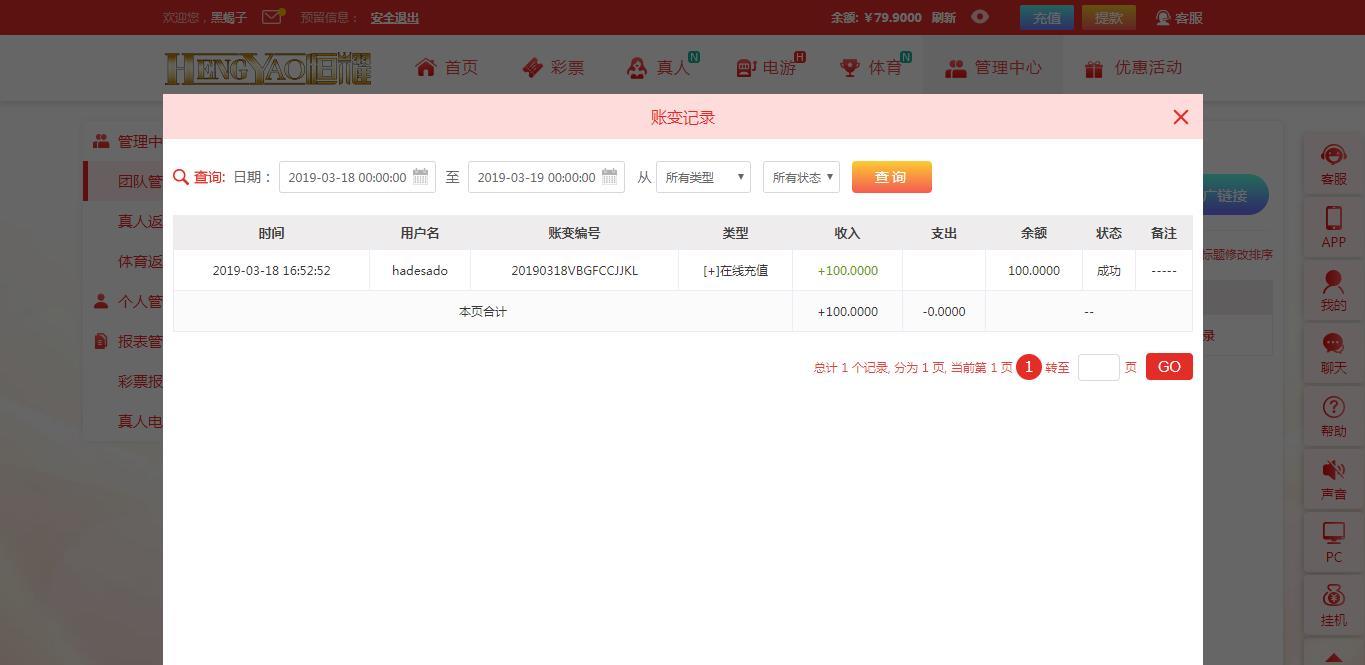Click 安全退出 logout link

tap(394, 17)
